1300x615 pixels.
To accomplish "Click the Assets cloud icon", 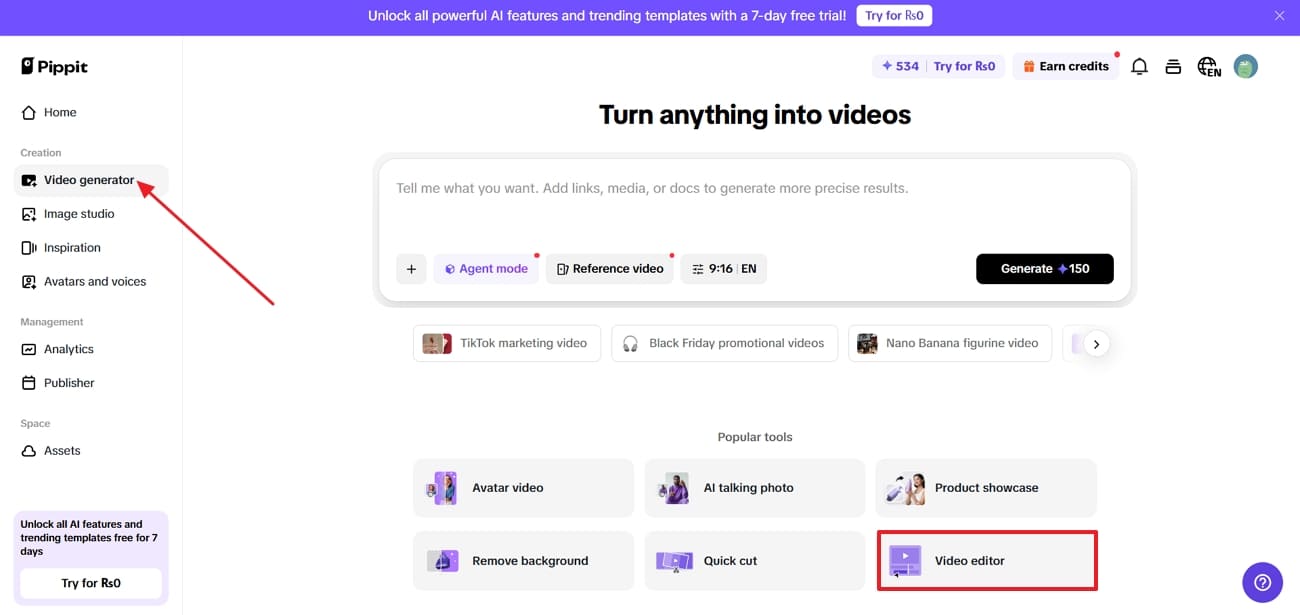I will point(27,450).
